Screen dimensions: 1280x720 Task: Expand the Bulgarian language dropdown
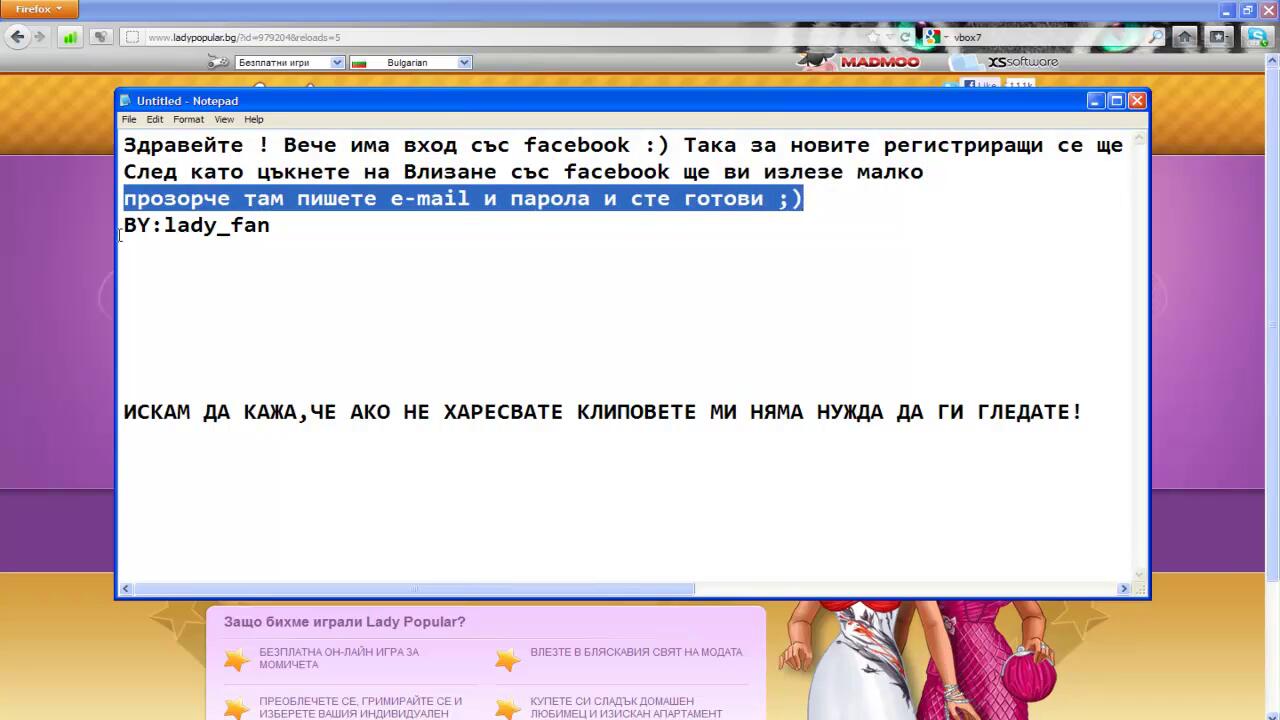(x=464, y=62)
